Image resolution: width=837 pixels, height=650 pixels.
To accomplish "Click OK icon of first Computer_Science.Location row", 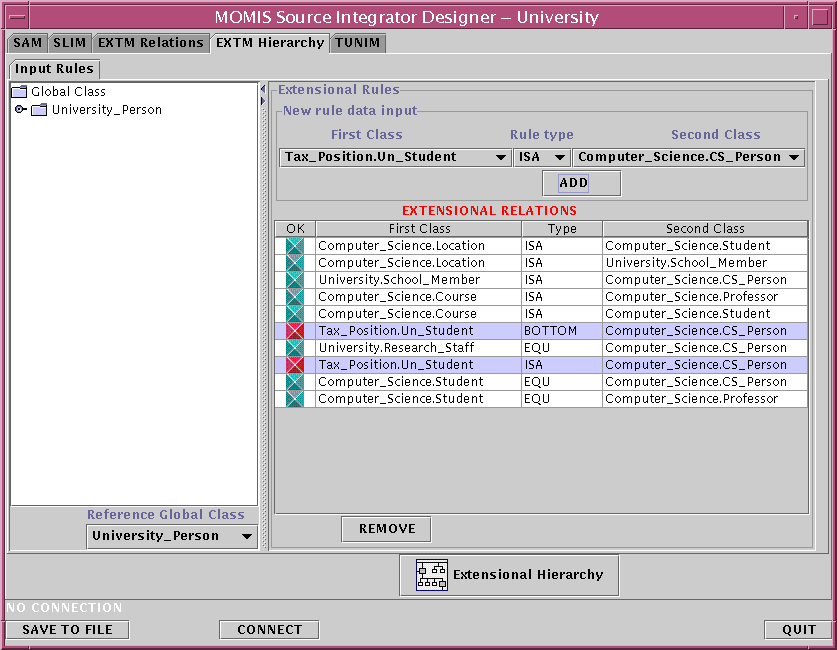I will coord(295,246).
